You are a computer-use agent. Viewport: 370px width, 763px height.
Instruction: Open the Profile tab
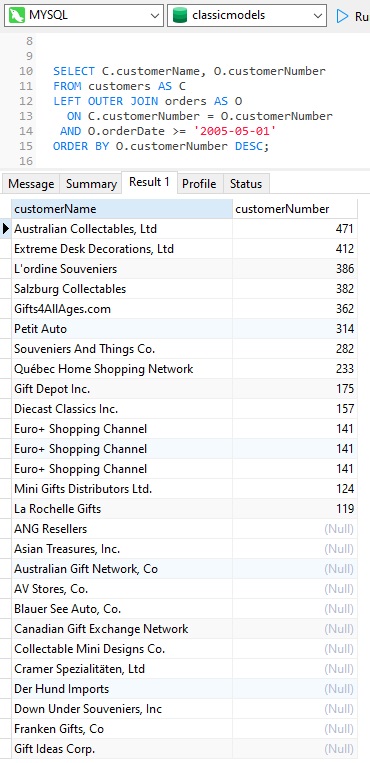(199, 184)
